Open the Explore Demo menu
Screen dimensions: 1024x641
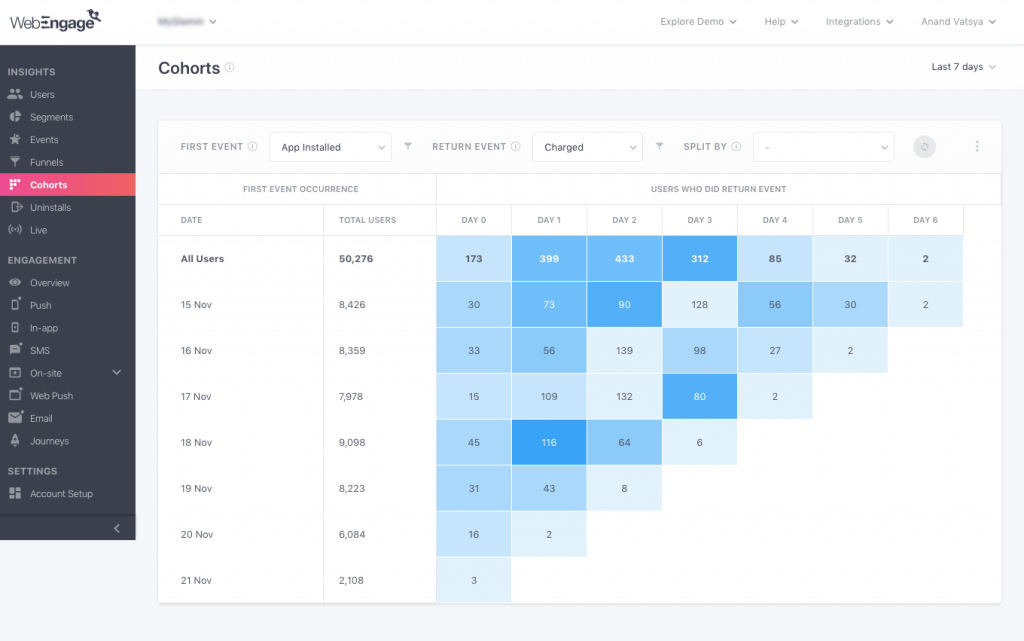(697, 21)
